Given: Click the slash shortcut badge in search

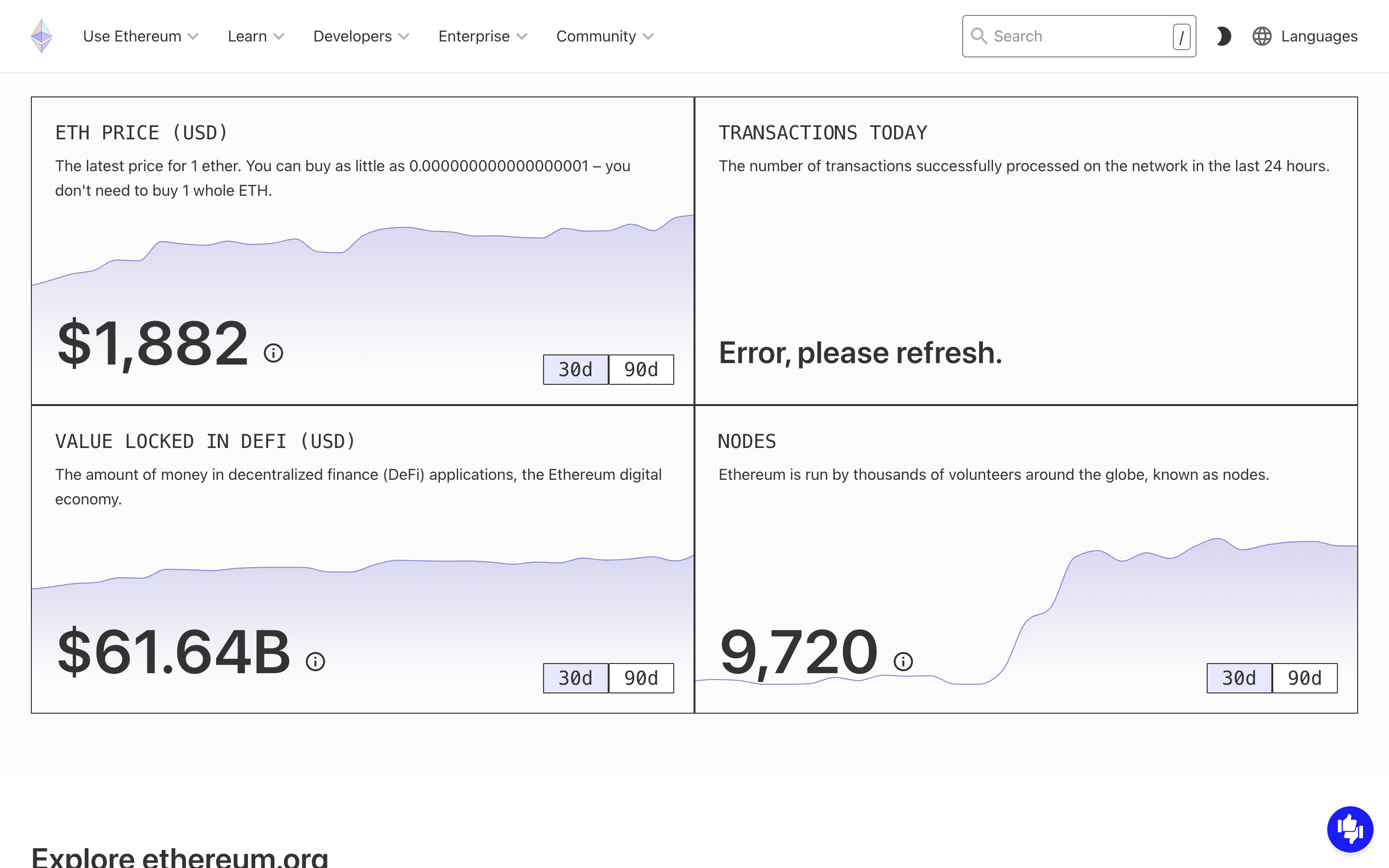Looking at the screenshot, I should coord(1181,37).
